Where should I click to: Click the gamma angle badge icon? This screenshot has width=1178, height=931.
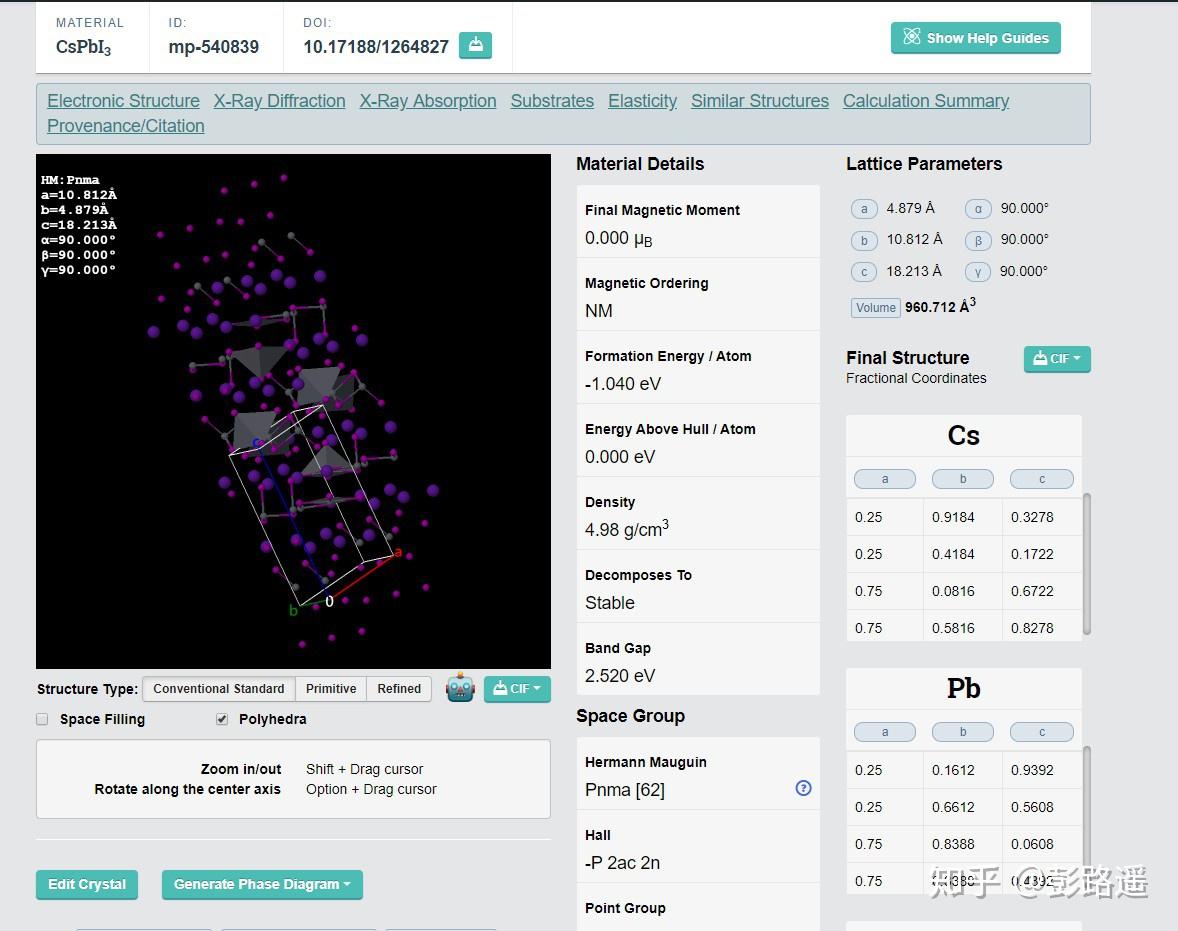977,272
